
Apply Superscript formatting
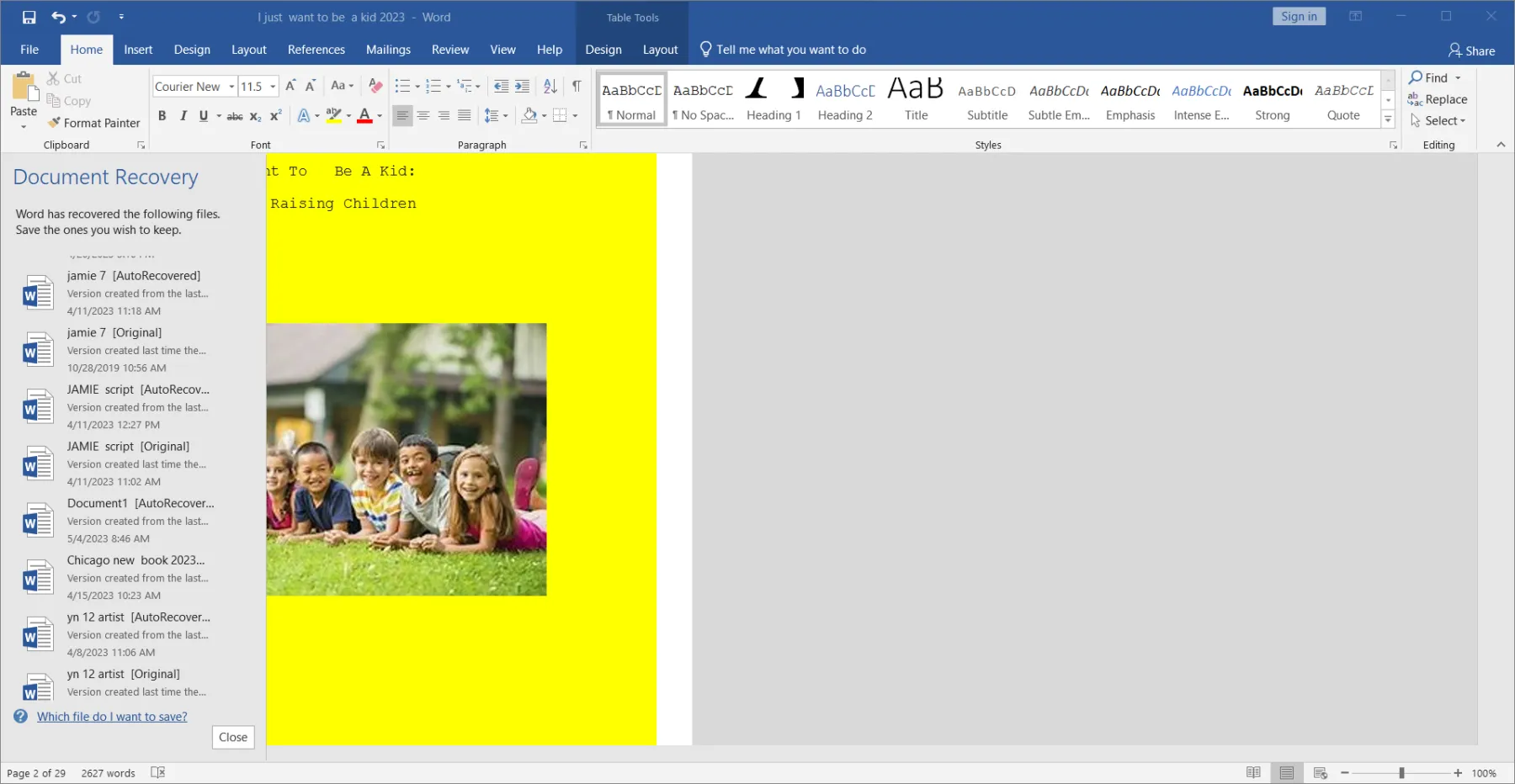point(275,116)
